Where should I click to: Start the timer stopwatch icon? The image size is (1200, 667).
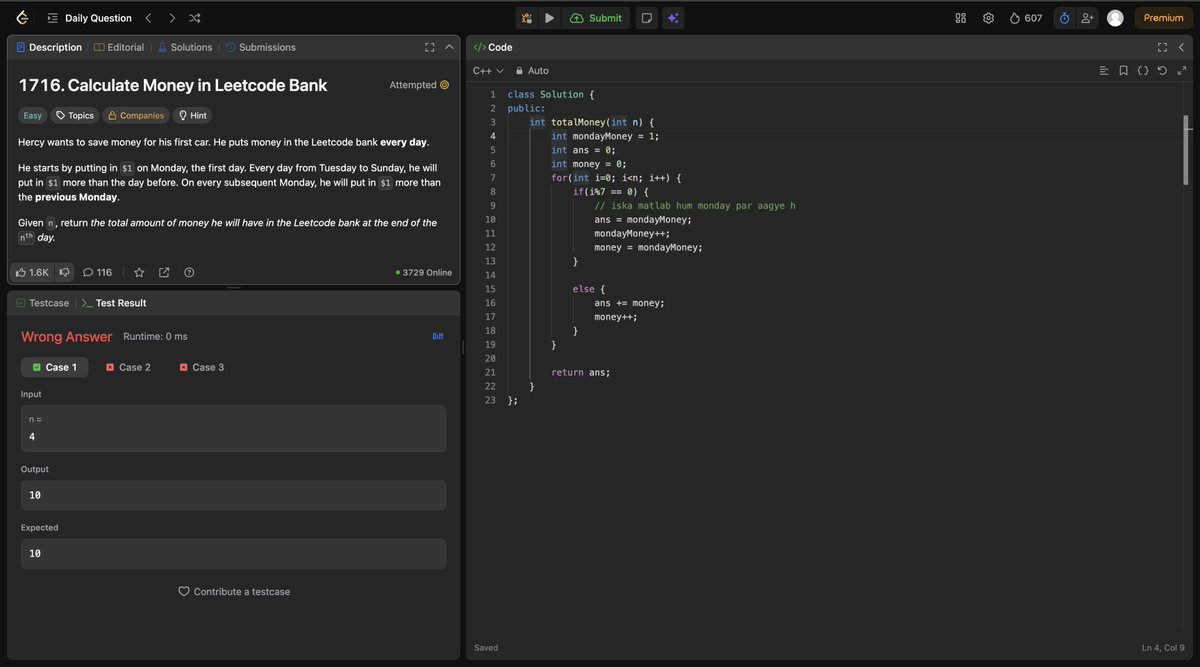click(x=1064, y=18)
